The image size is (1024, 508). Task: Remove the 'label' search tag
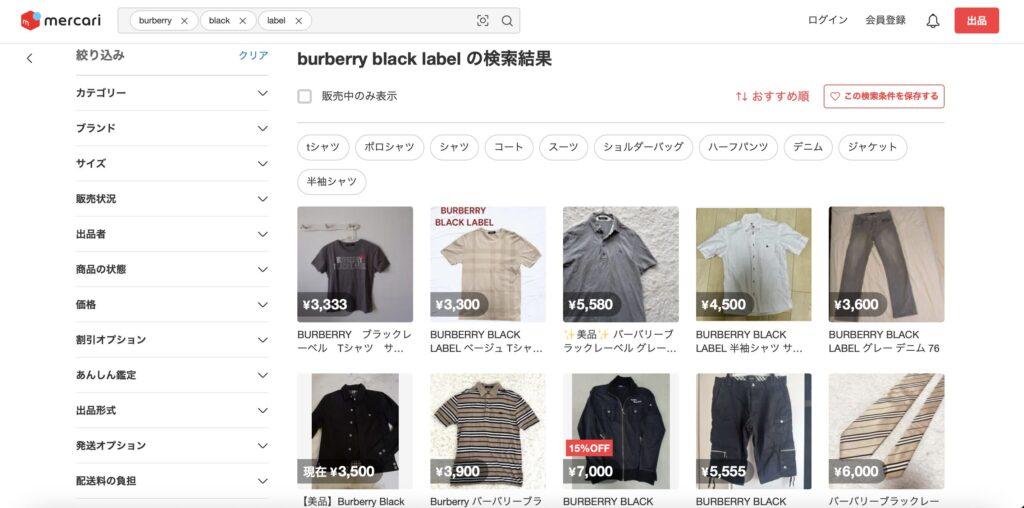pyautogui.click(x=298, y=21)
